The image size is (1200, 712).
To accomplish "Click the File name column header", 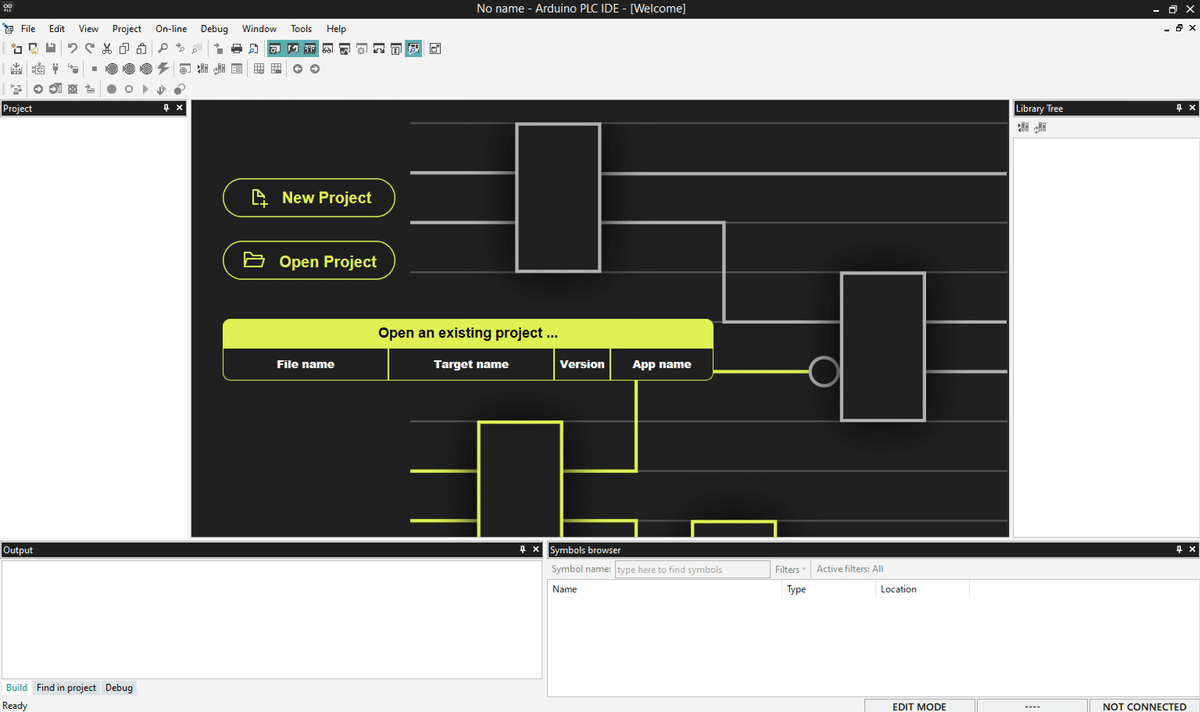I will coord(305,364).
